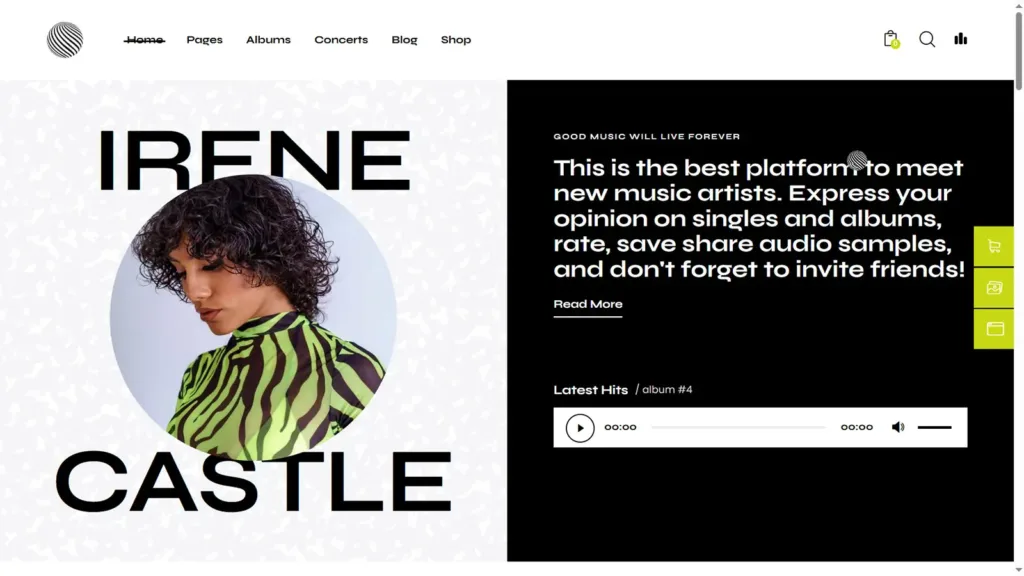Go to the Shop menu item

(x=456, y=40)
